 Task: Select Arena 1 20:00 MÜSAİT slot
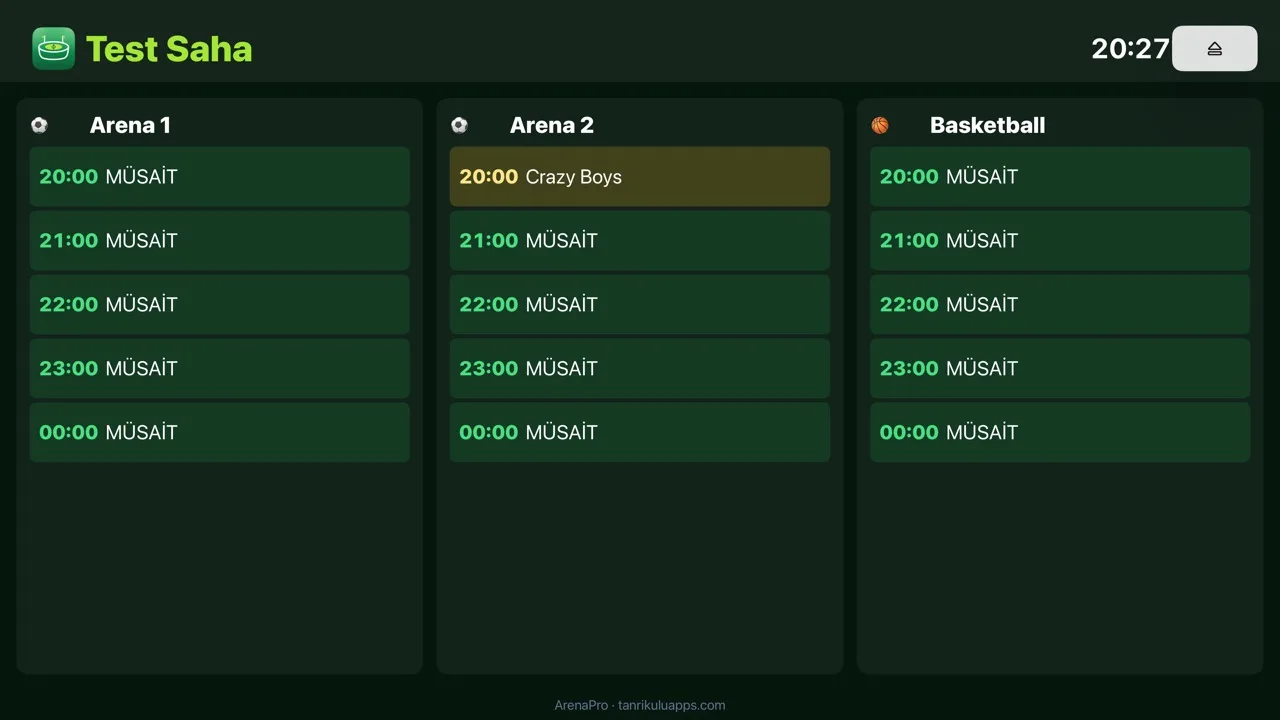(220, 177)
